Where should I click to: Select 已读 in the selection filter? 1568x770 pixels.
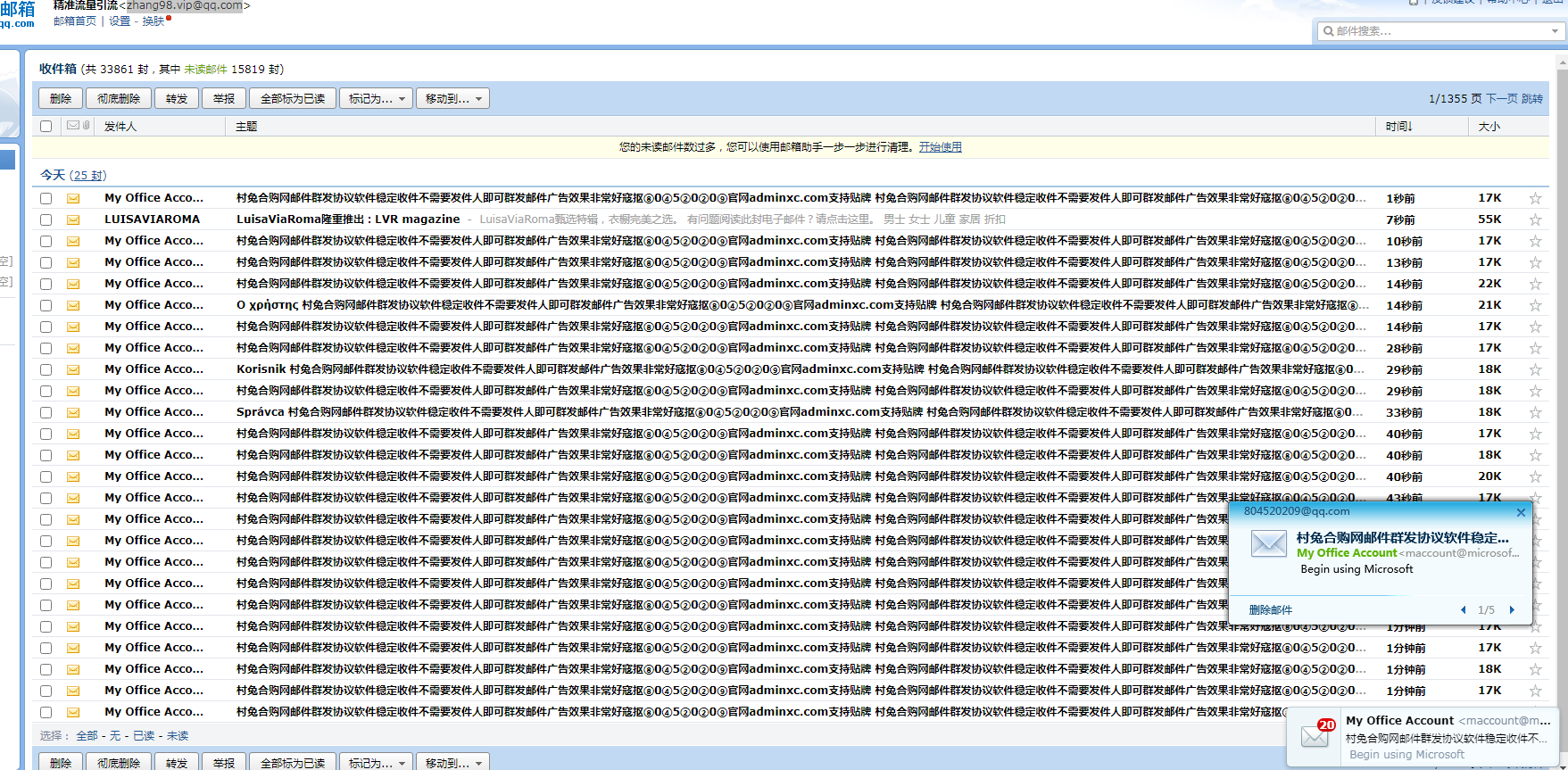pos(144,736)
